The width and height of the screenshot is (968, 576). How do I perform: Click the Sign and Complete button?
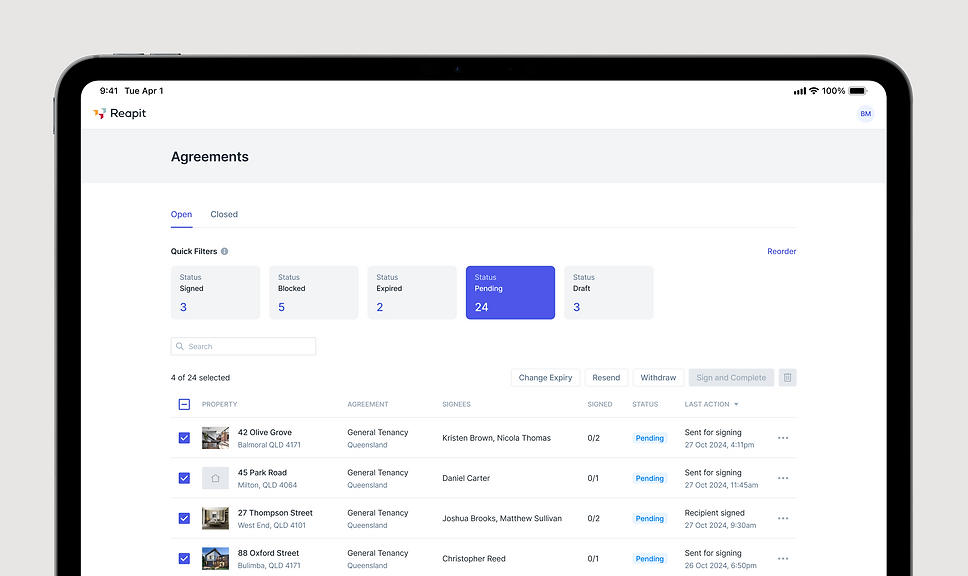point(731,378)
